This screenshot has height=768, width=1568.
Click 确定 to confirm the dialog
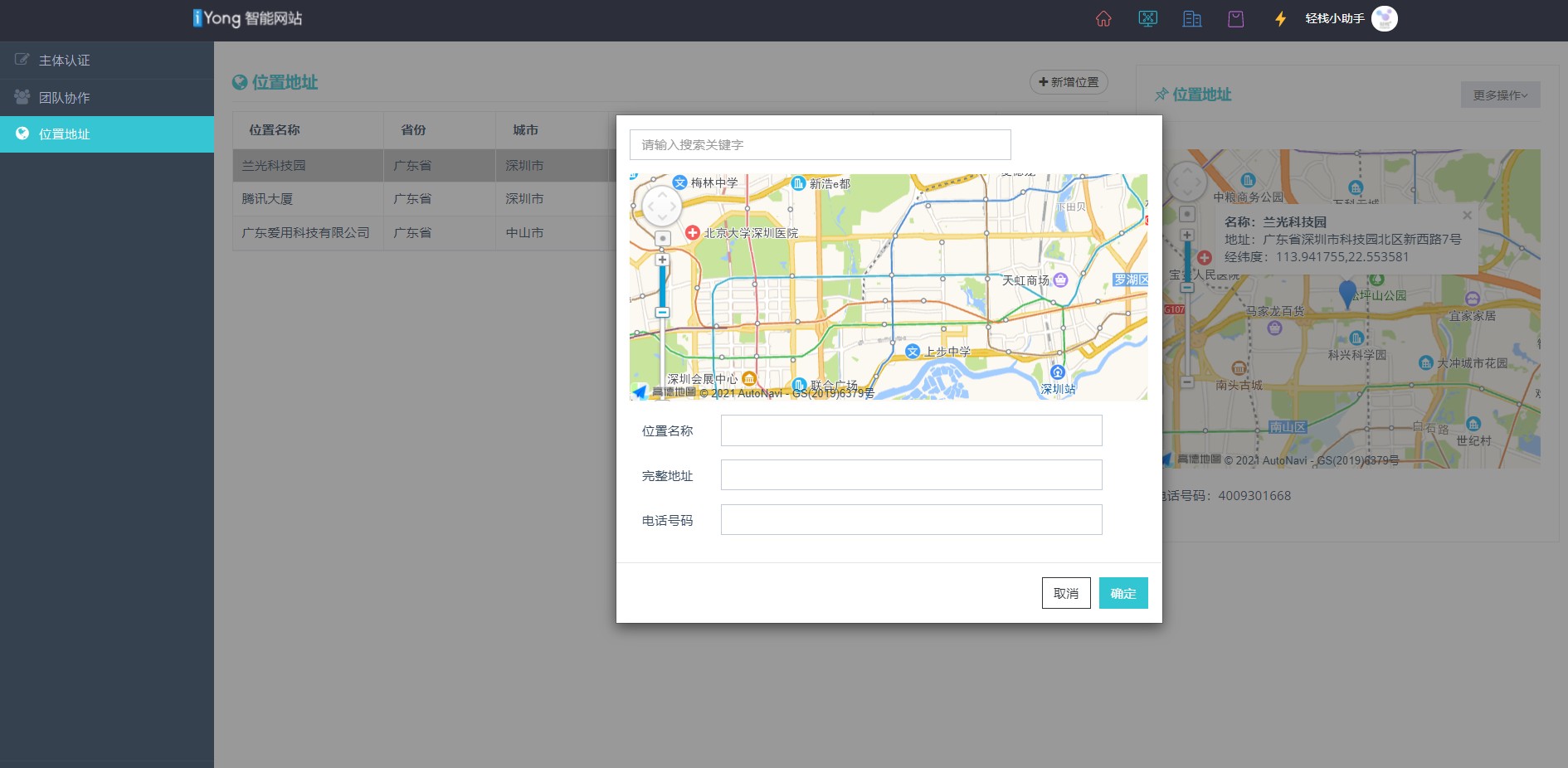1123,593
